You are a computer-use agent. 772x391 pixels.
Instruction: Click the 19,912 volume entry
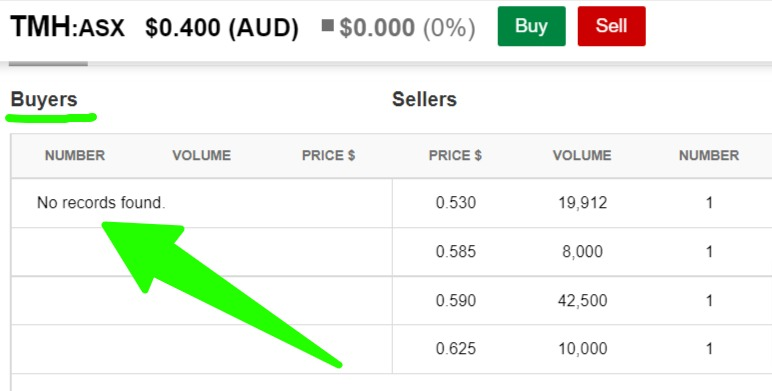click(582, 203)
